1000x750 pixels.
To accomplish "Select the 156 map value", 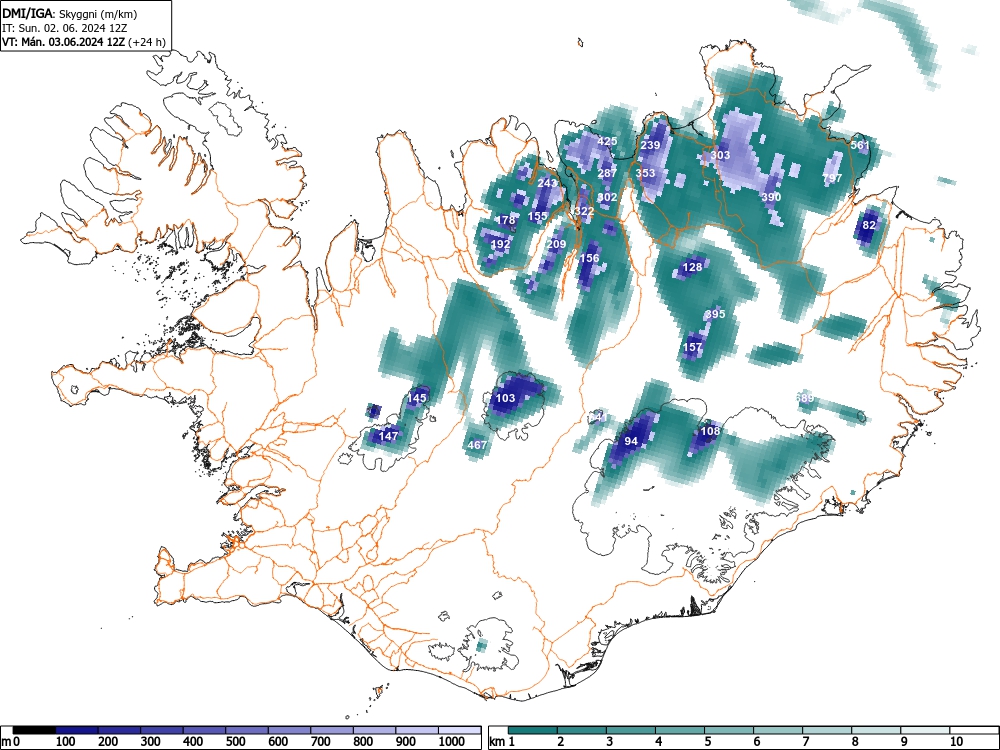I will (x=589, y=258).
